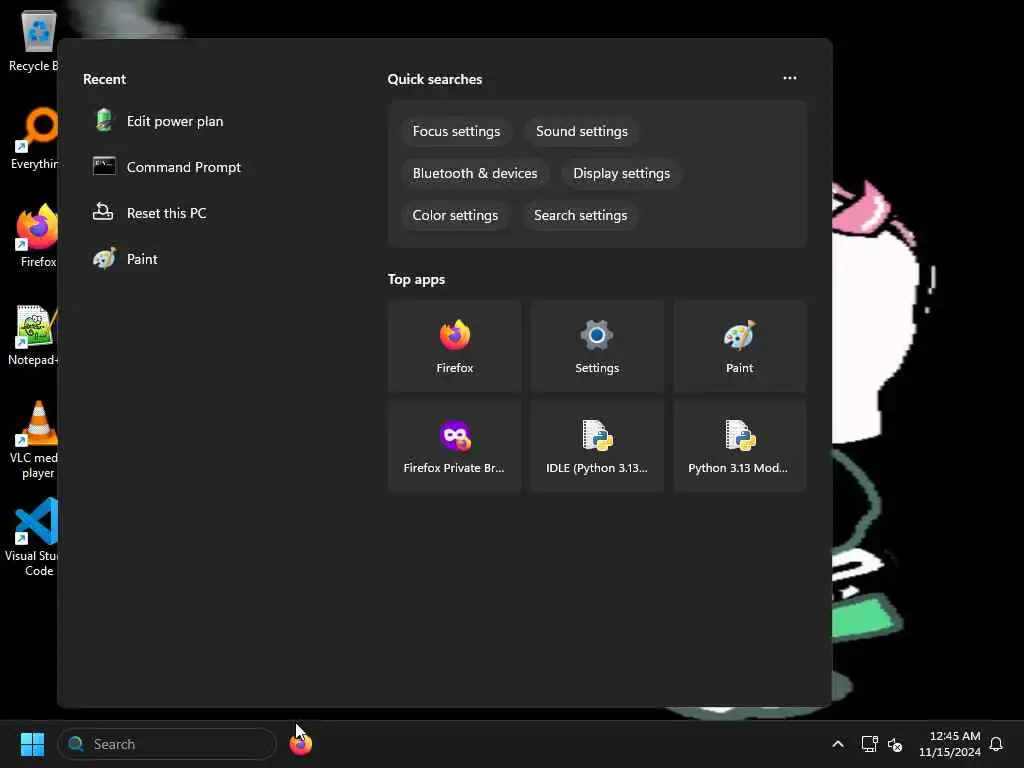Select the Visual Studio Code shortcut
The width and height of the screenshot is (1024, 768).
click(x=34, y=537)
